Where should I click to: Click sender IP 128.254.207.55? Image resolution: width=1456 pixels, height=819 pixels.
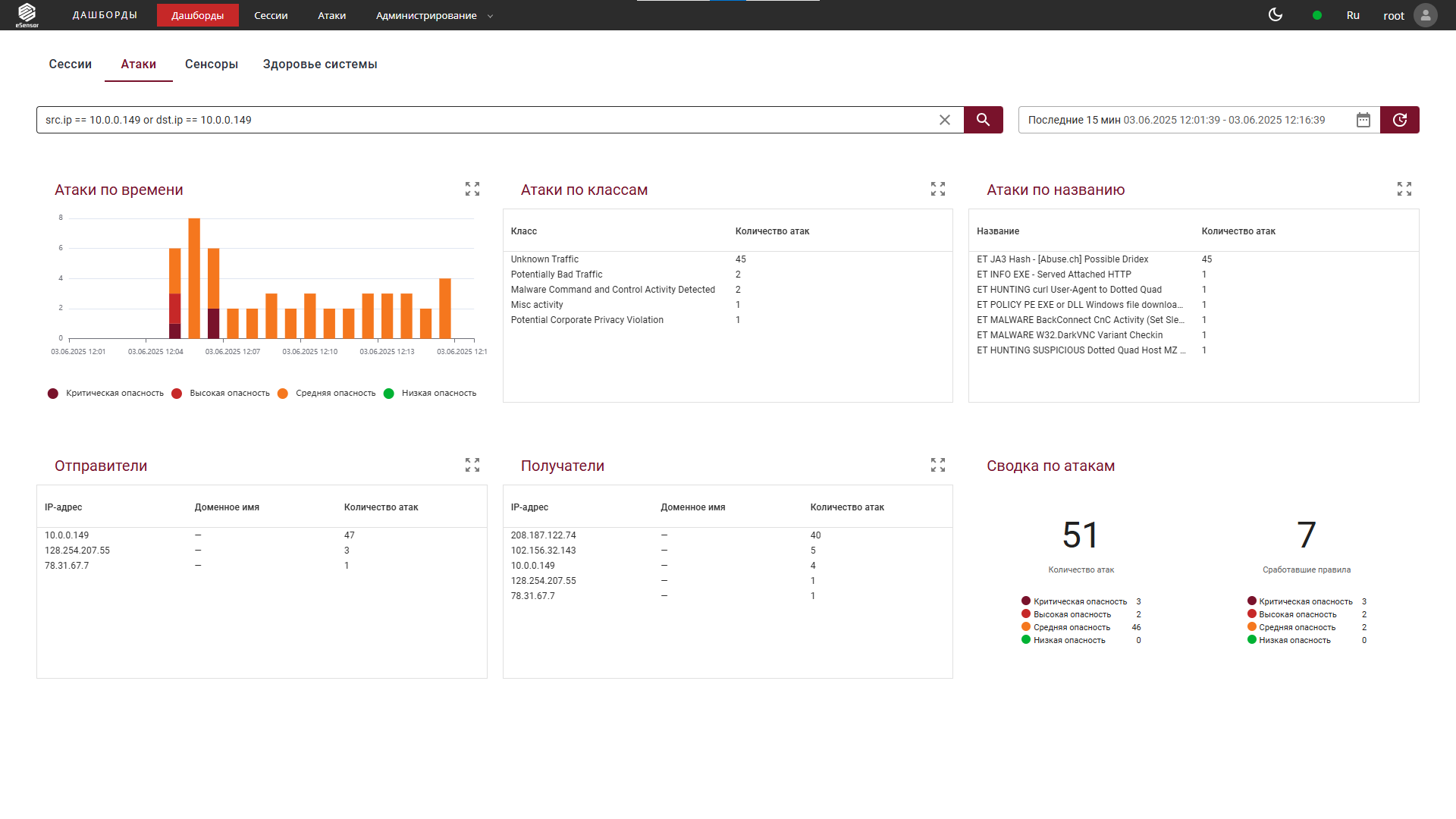click(77, 551)
